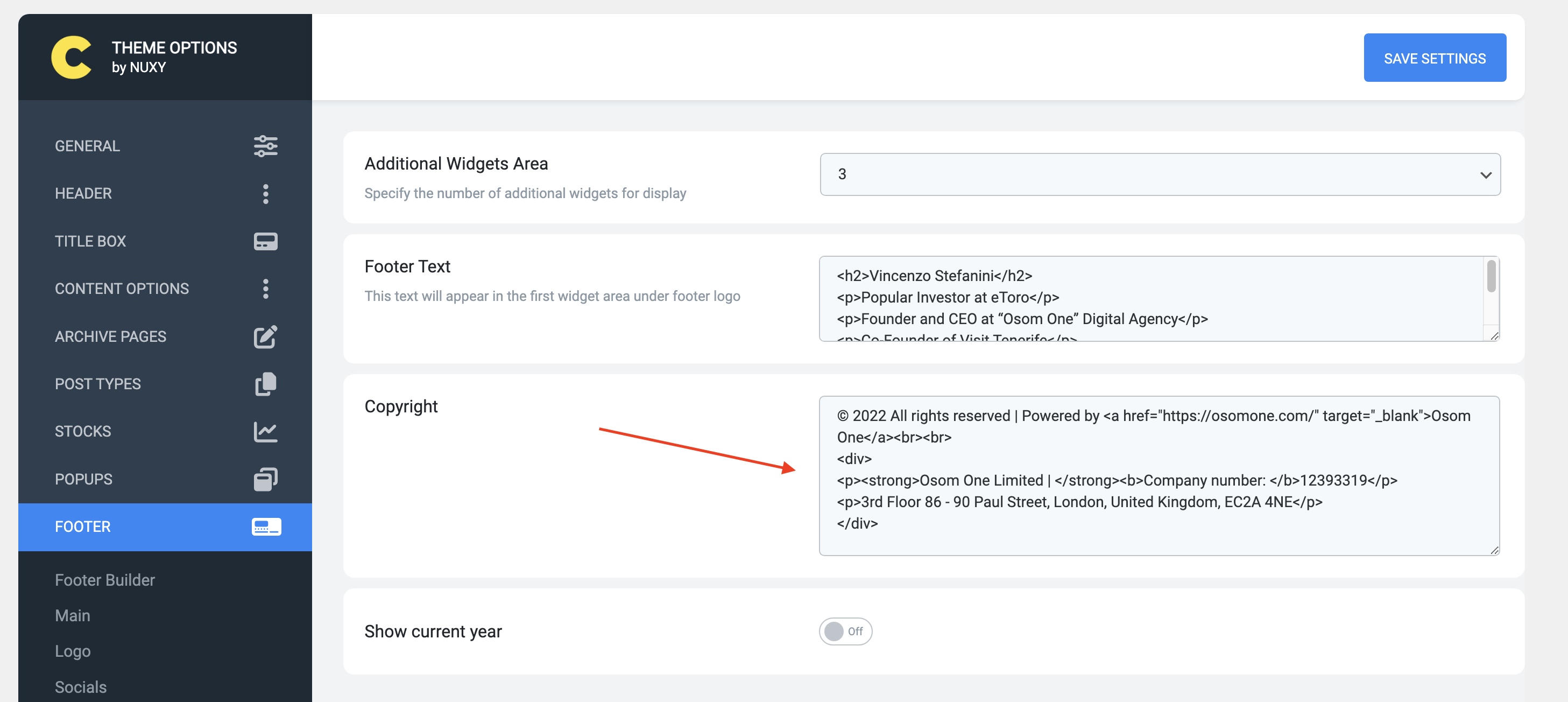Click the Footer panel icon

(266, 526)
